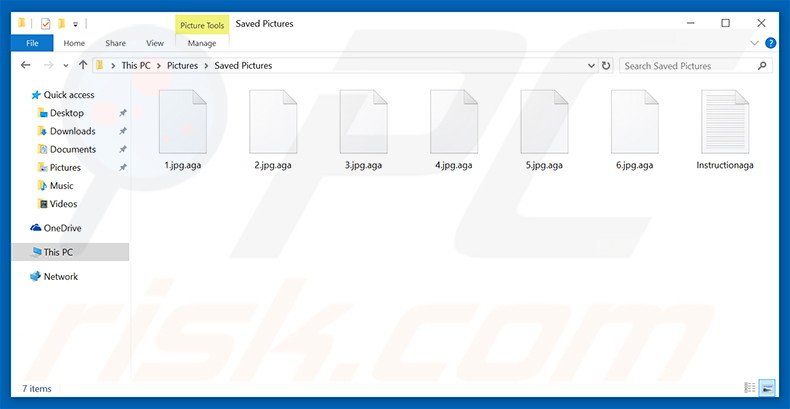The width and height of the screenshot is (790, 409).
Task: Expand the ribbon with the chevron arrow
Action: click(x=754, y=43)
